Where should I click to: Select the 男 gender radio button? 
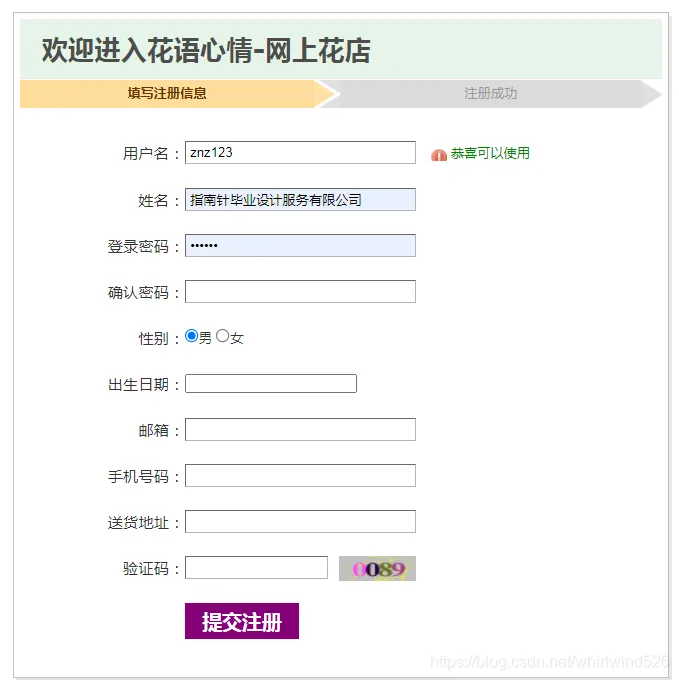[x=191, y=336]
